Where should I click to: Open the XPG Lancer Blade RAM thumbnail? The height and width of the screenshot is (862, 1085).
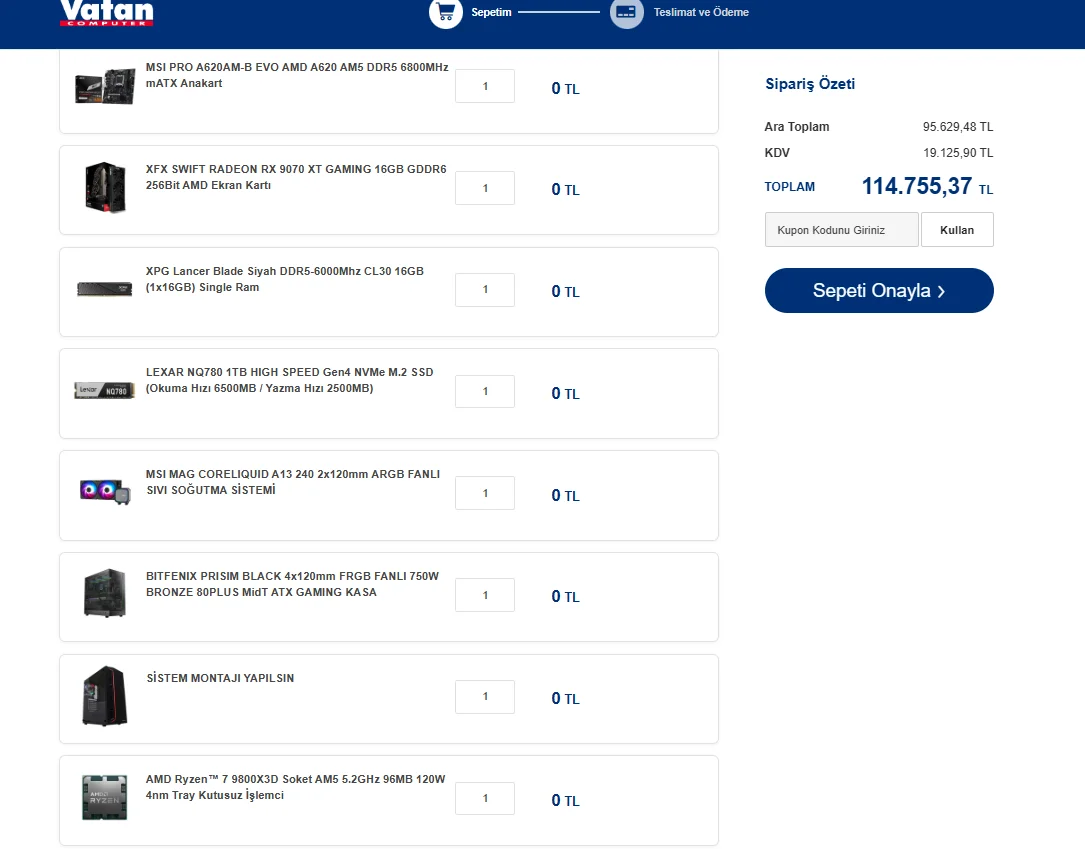(104, 289)
